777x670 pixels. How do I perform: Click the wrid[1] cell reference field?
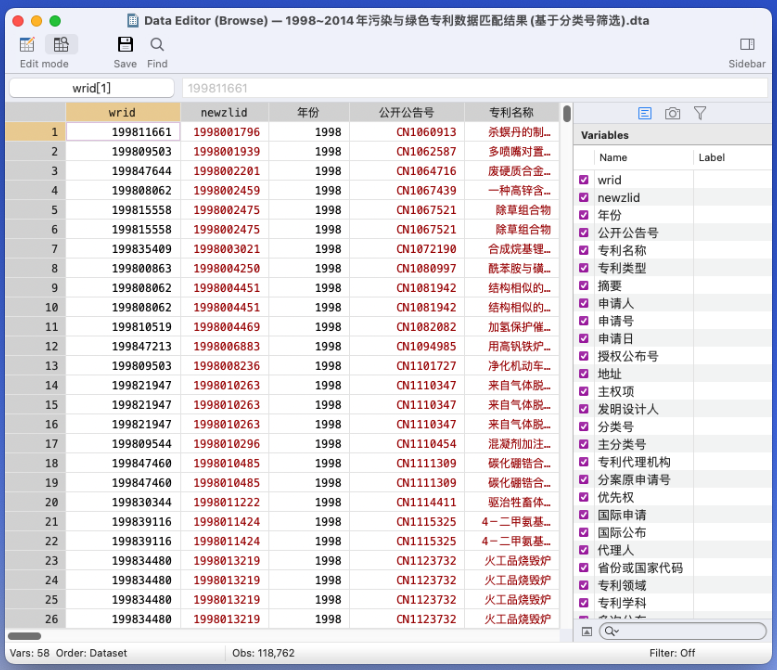click(x=92, y=88)
